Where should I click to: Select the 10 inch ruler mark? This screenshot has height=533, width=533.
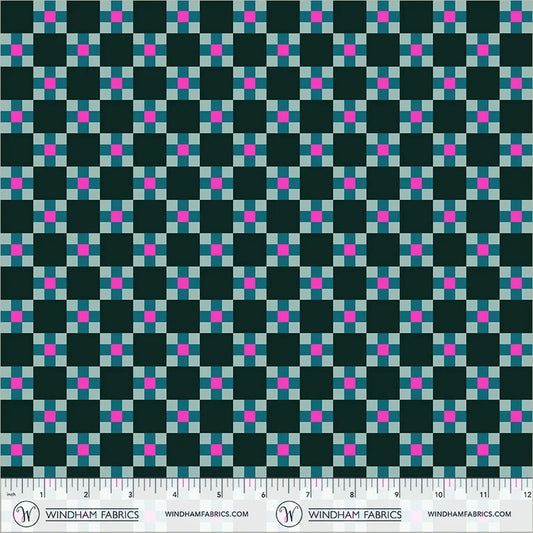(439, 495)
